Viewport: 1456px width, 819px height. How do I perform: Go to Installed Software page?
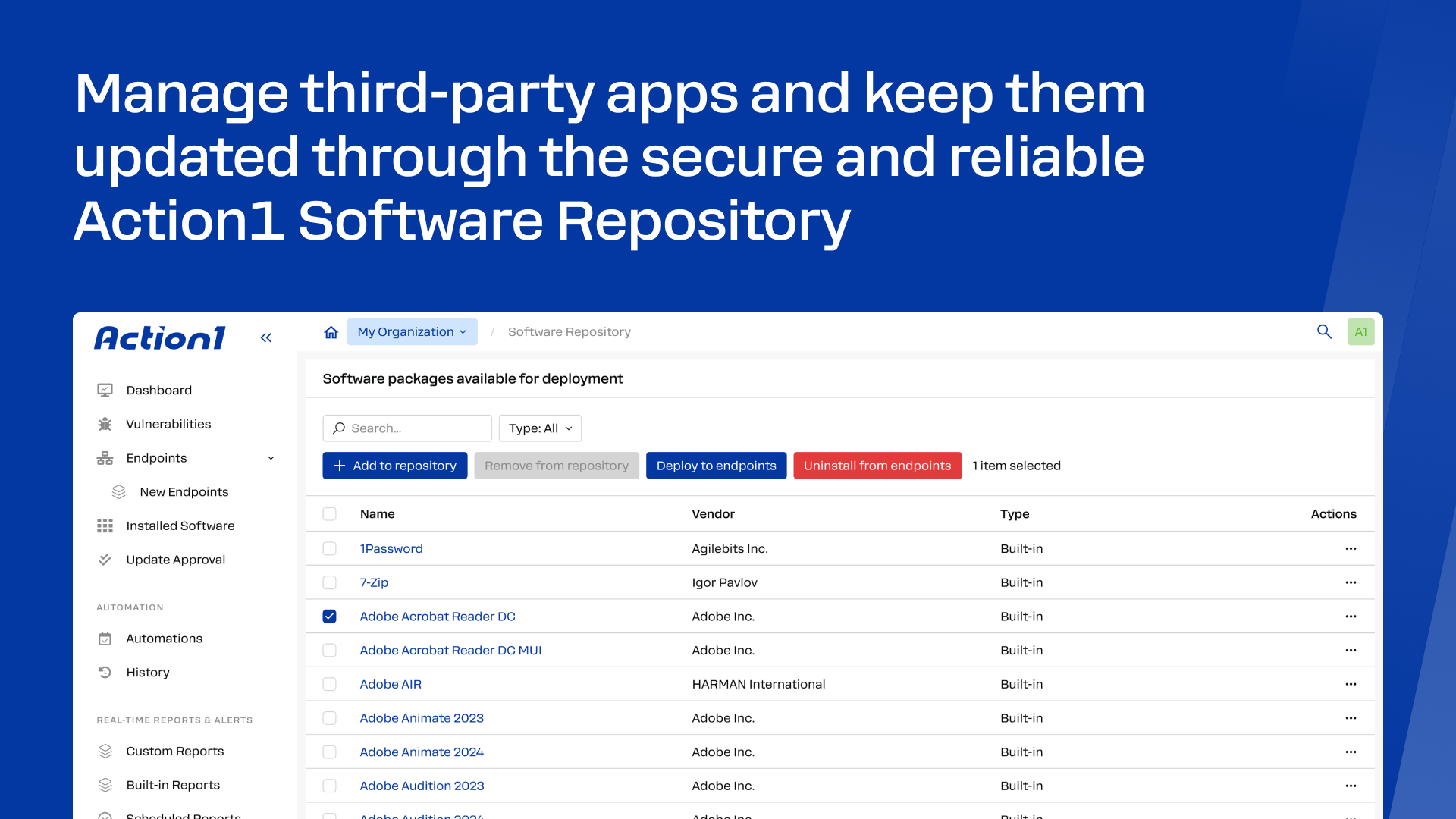(180, 526)
